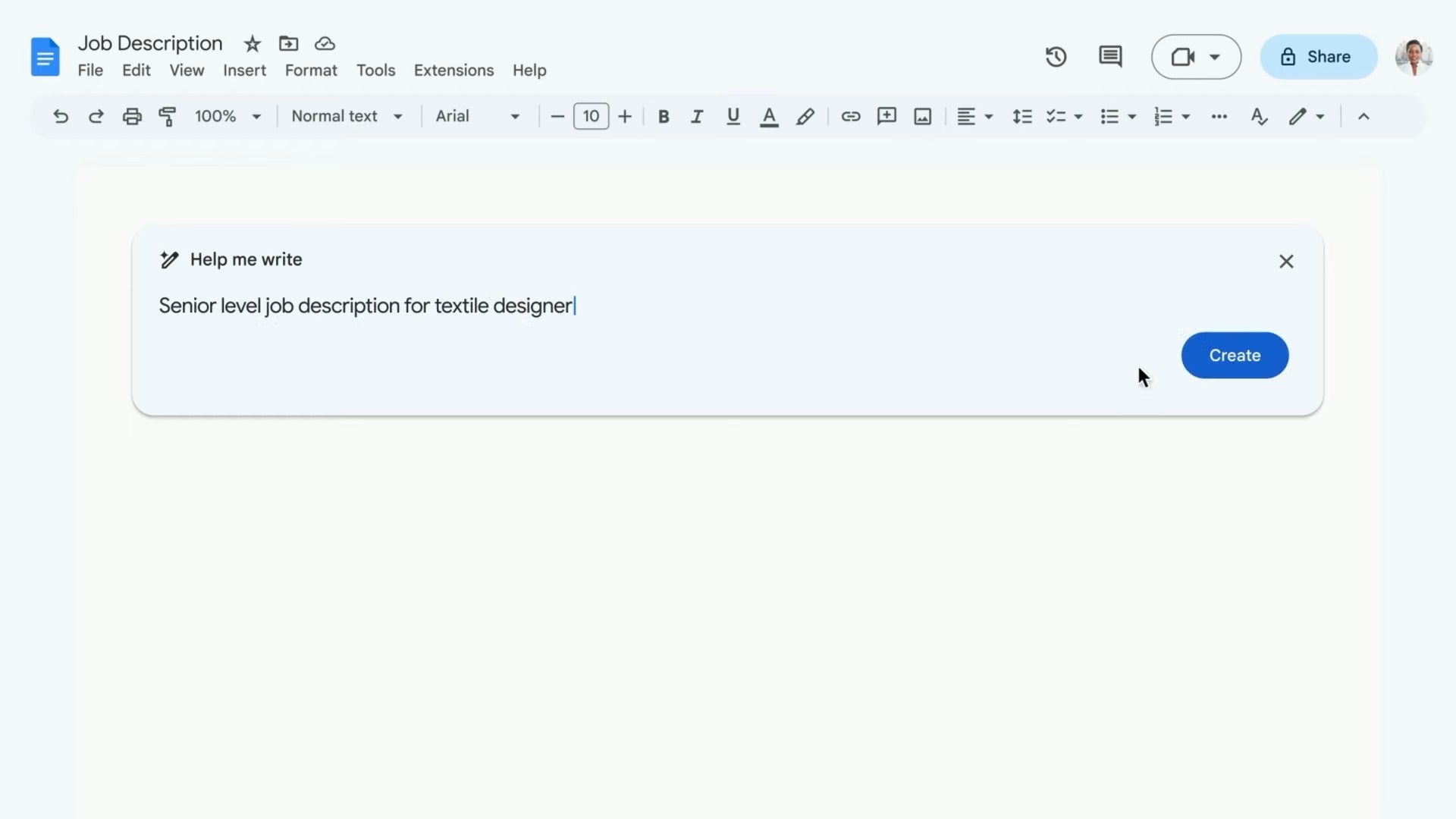Click the spell check icon
Image resolution: width=1456 pixels, height=819 pixels.
tap(1259, 116)
